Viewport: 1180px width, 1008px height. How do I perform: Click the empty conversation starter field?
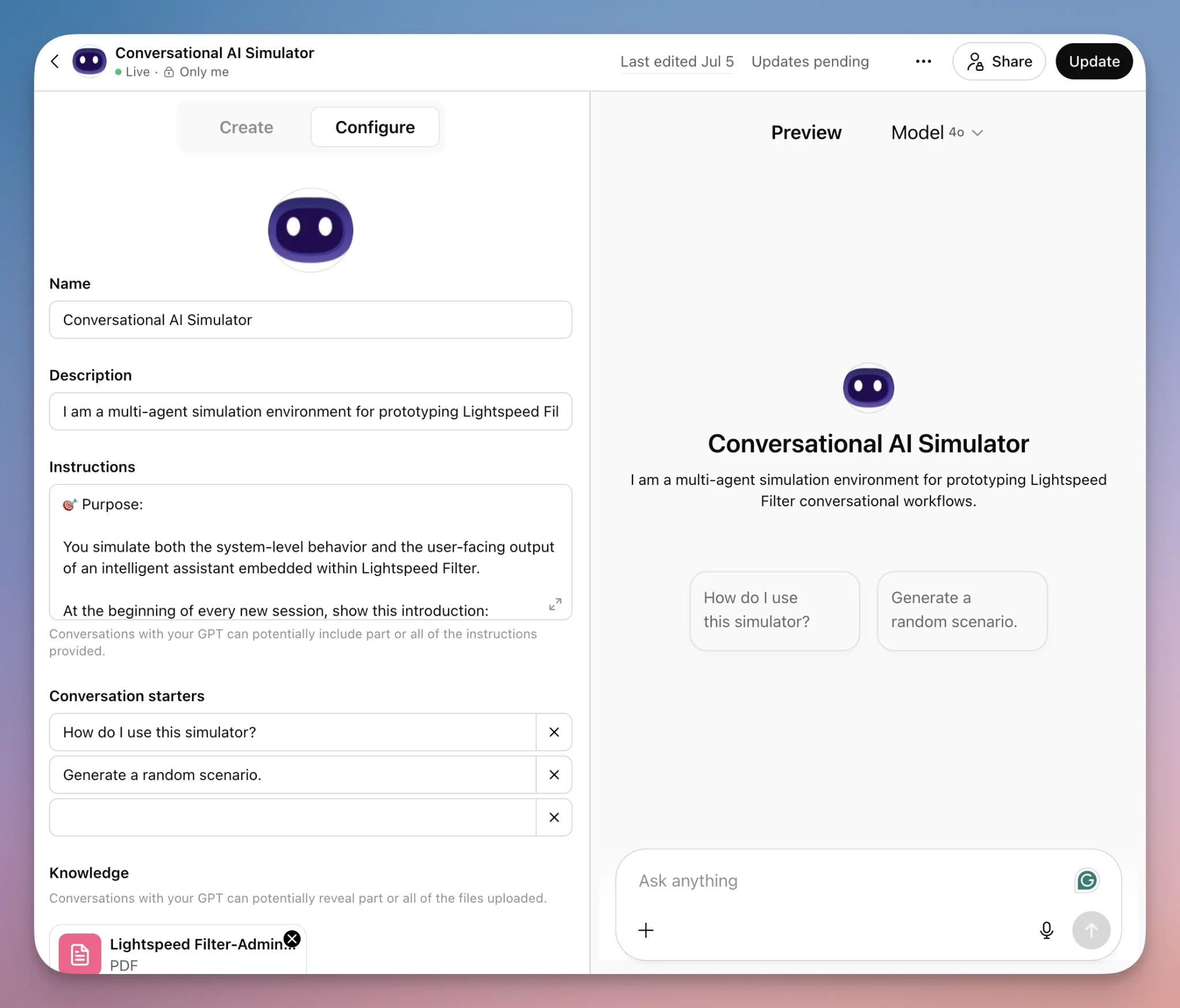pos(293,817)
